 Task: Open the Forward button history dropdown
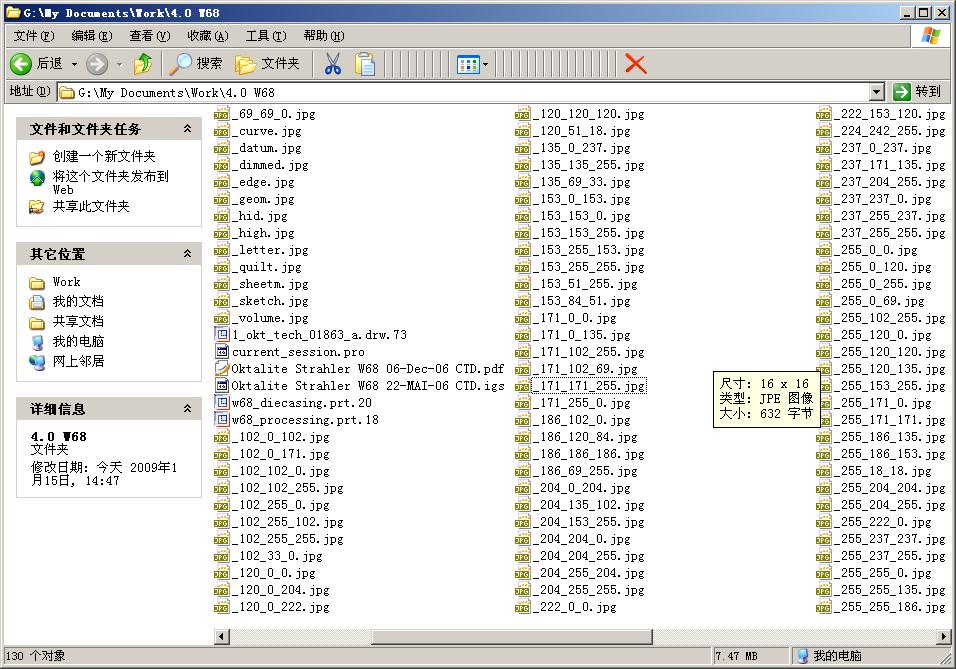point(120,64)
